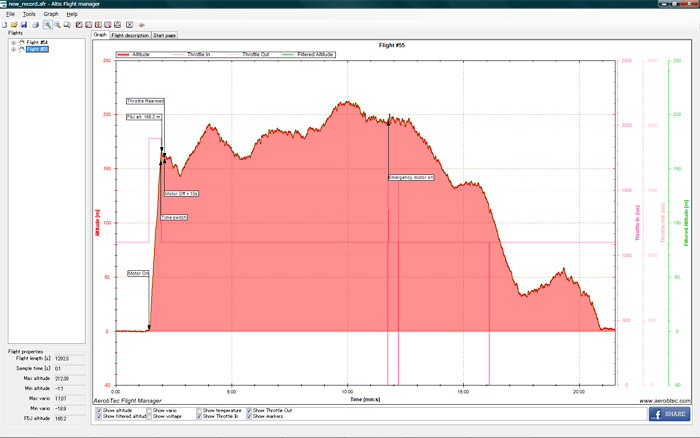
Task: Click the FSJ alt marker label on graph
Action: coord(144,117)
